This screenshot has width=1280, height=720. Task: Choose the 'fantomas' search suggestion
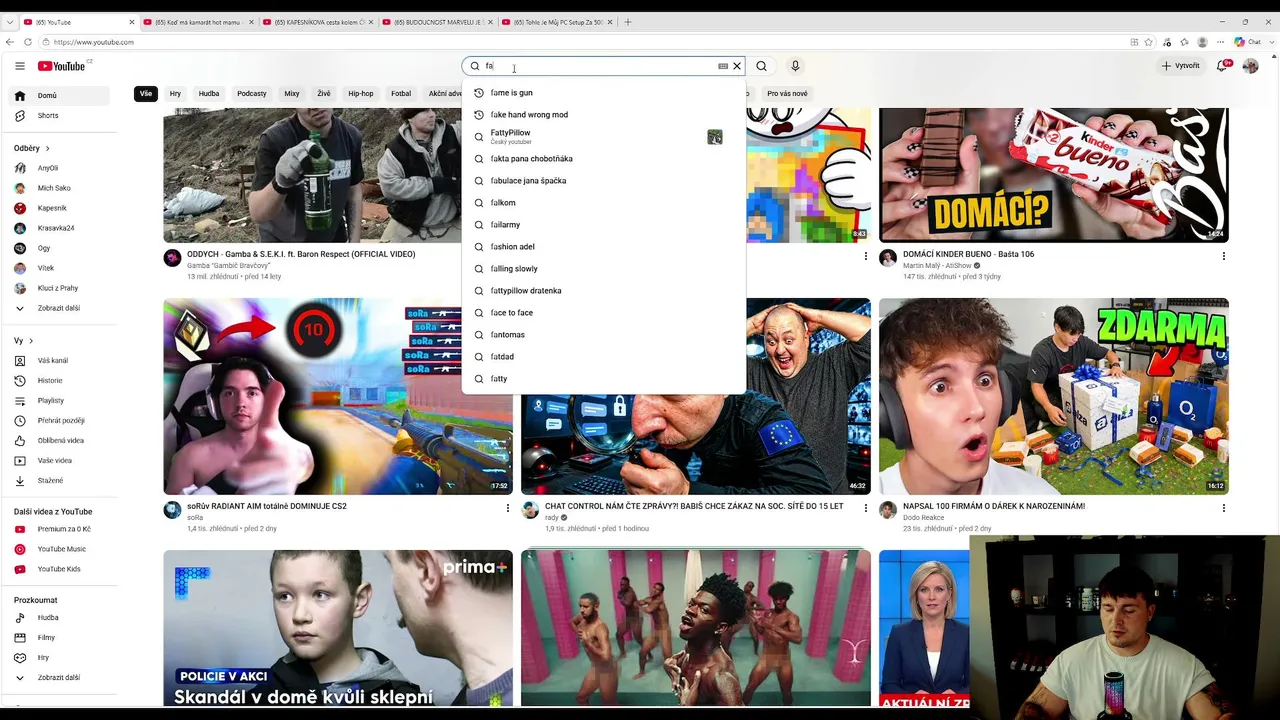(604, 335)
